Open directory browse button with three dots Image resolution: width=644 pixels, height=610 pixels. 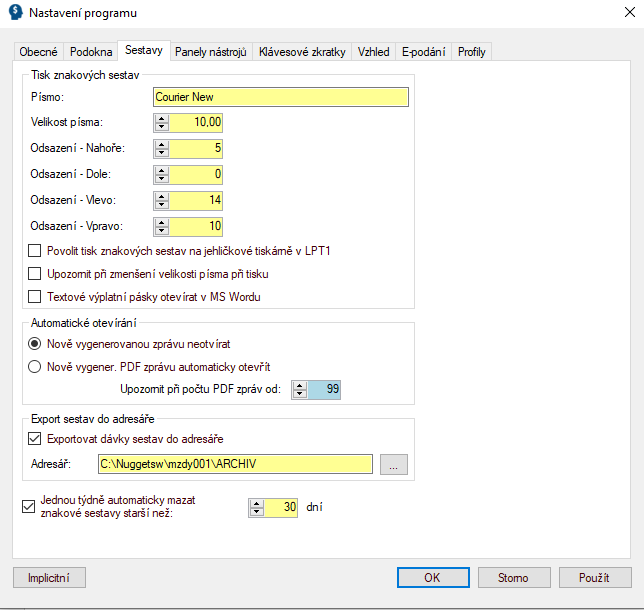(394, 464)
